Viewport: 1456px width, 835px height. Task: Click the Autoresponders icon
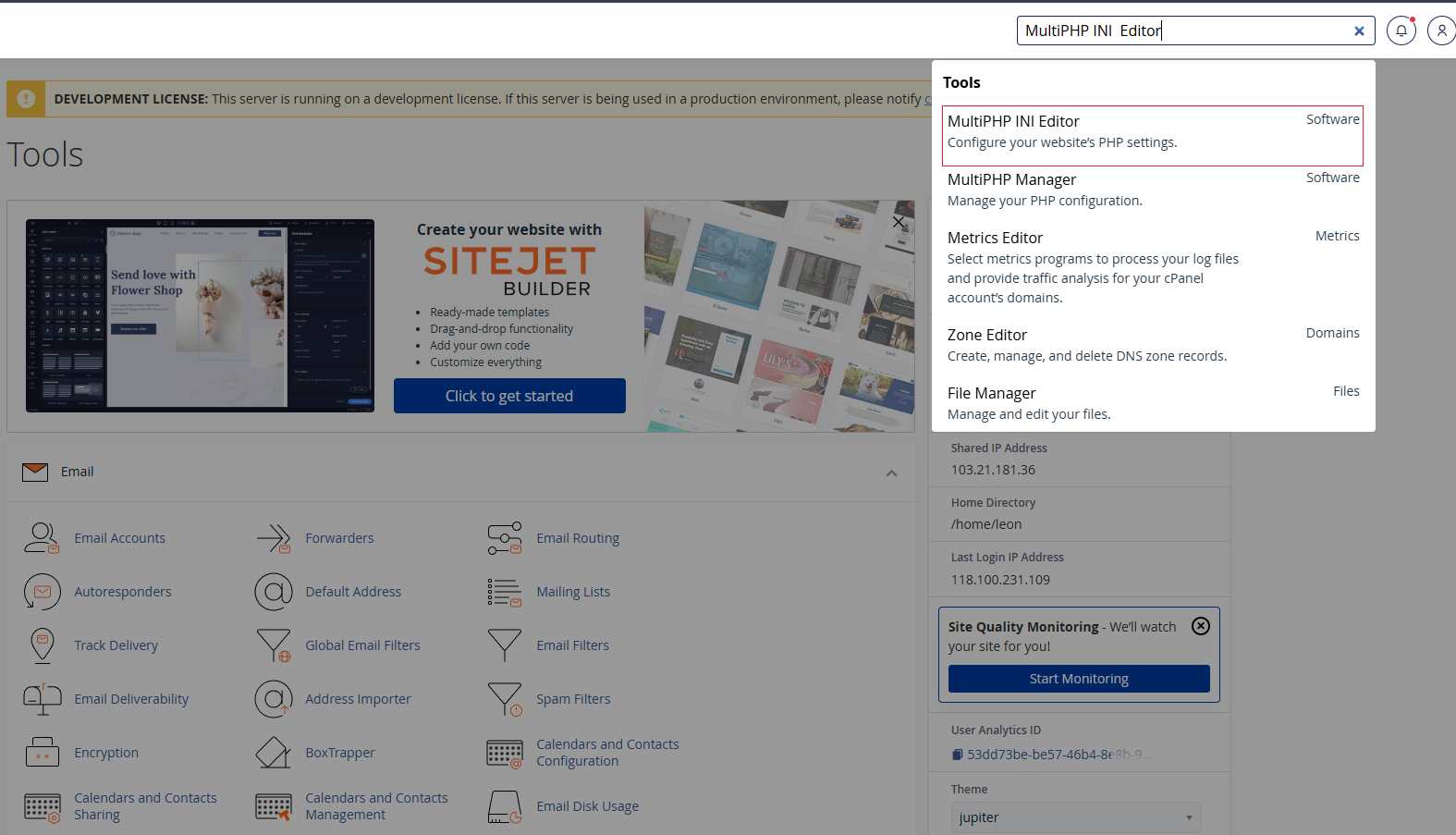pos(42,592)
